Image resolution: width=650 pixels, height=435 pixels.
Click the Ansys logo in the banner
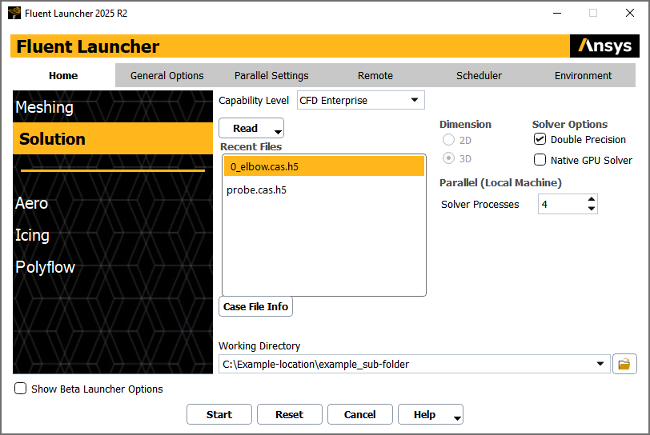click(x=604, y=46)
